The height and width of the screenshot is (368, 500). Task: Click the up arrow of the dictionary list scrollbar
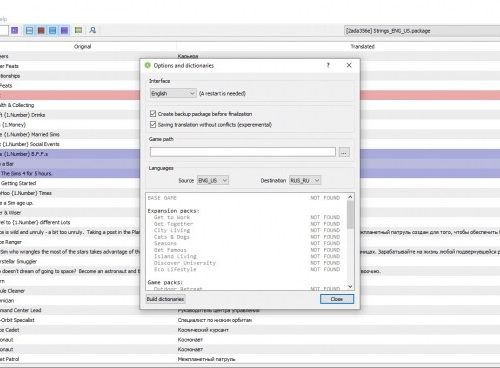coord(350,197)
